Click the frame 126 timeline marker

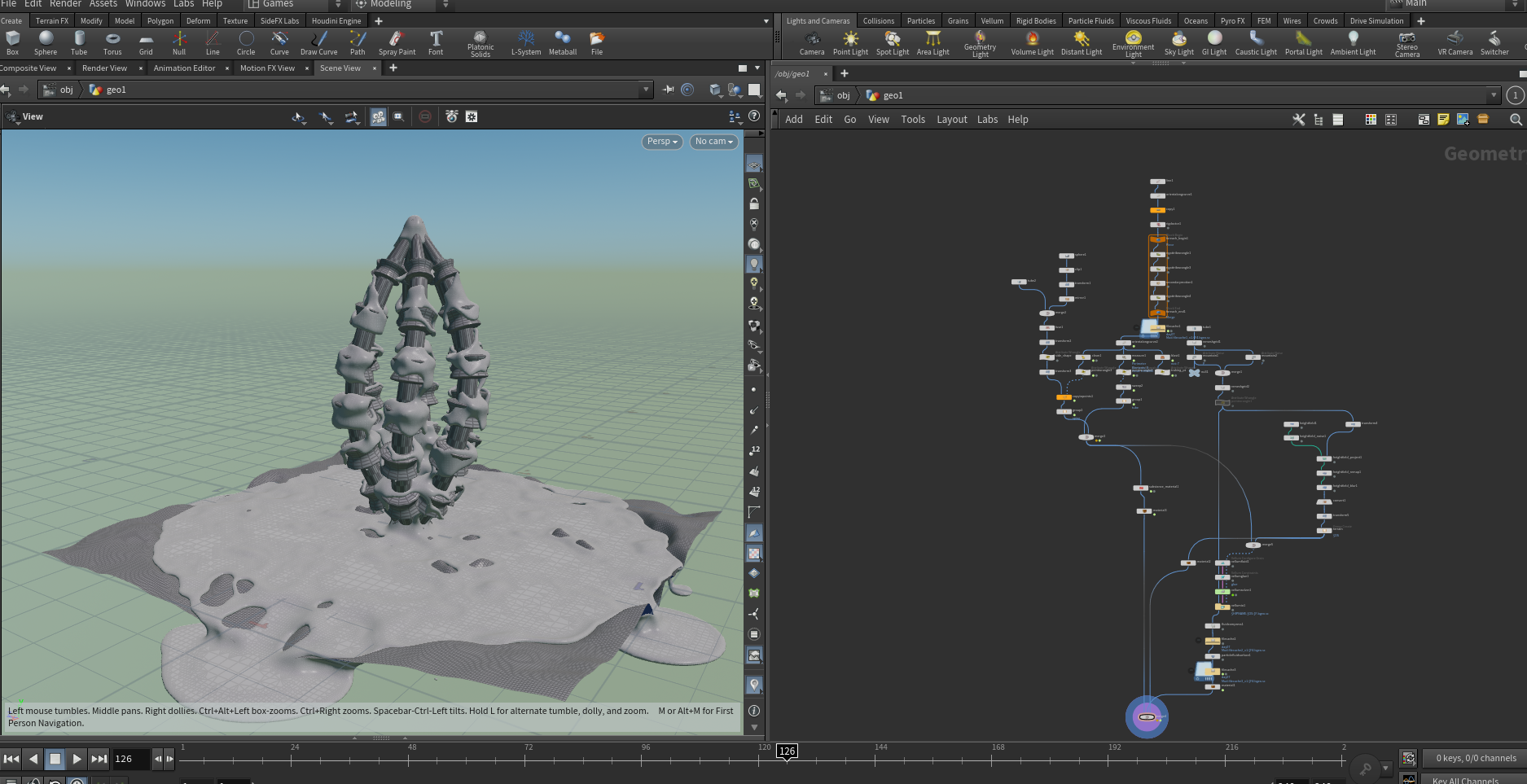point(787,751)
